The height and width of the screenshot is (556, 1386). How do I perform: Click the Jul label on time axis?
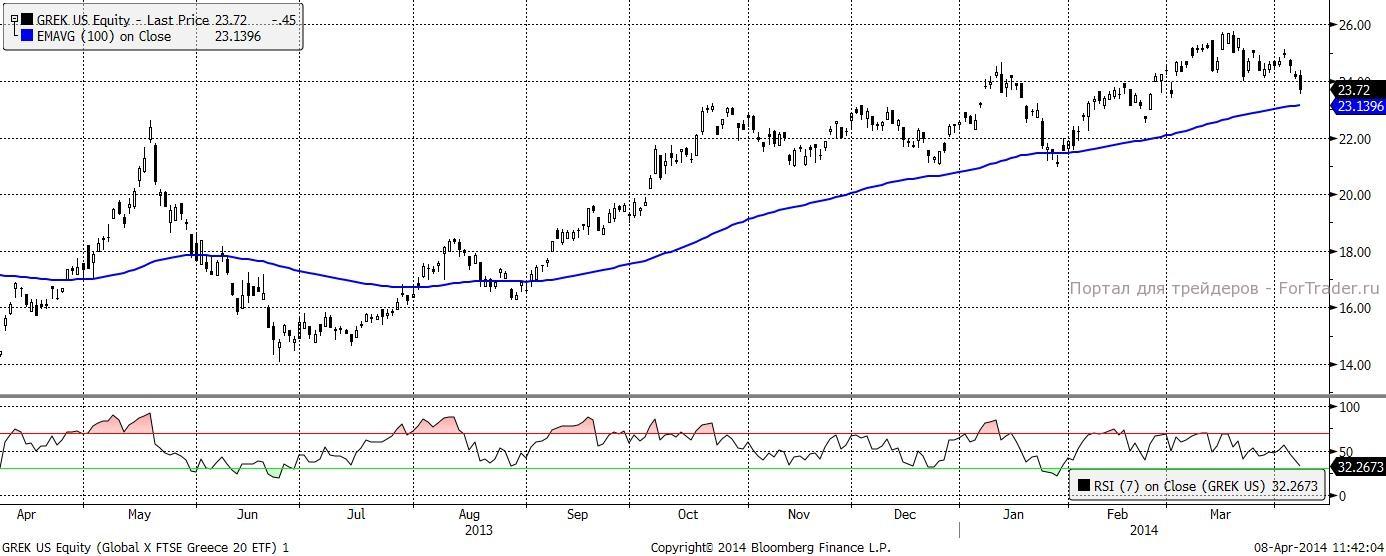pyautogui.click(x=356, y=515)
